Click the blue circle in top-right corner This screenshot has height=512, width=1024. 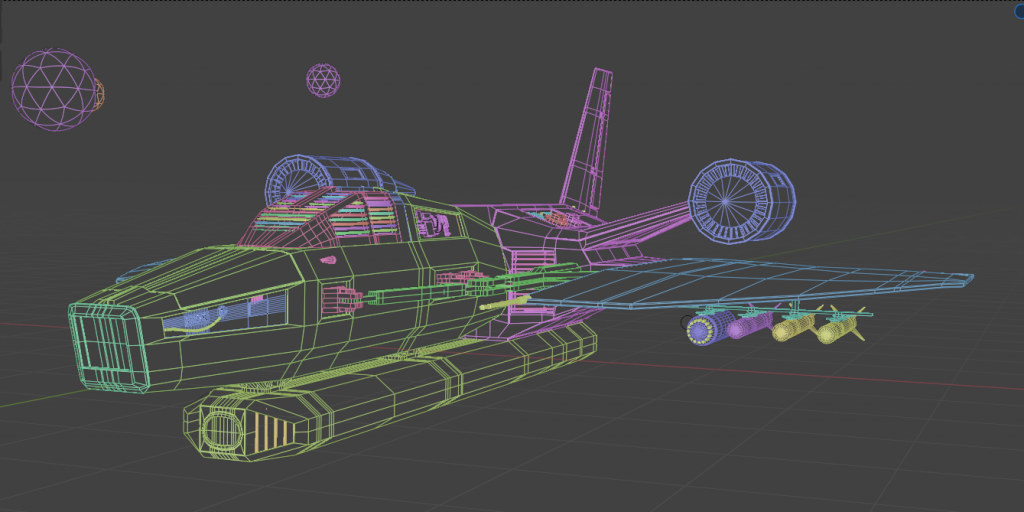(1018, 9)
